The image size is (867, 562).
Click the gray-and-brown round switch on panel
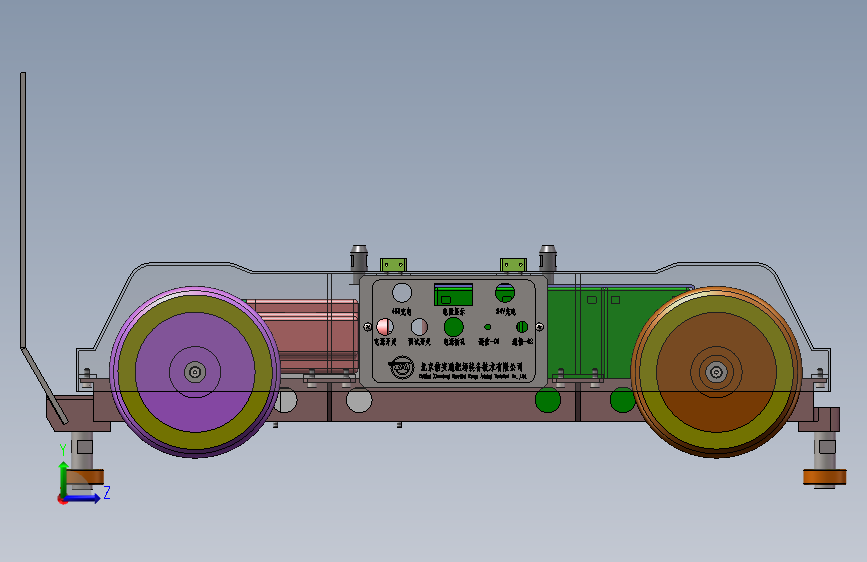tap(419, 327)
